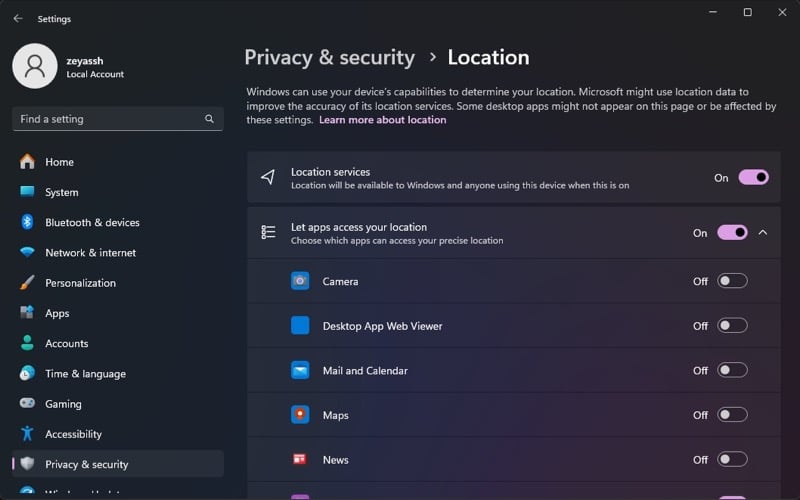Go back to Privacy & security breadcrumb

tap(330, 57)
